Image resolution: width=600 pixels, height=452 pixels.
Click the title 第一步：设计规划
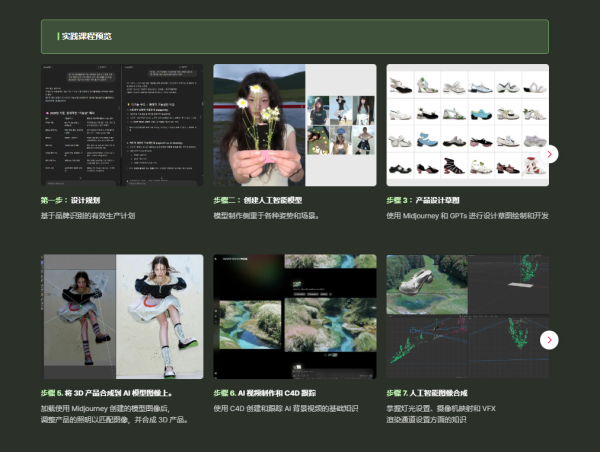[x=70, y=200]
